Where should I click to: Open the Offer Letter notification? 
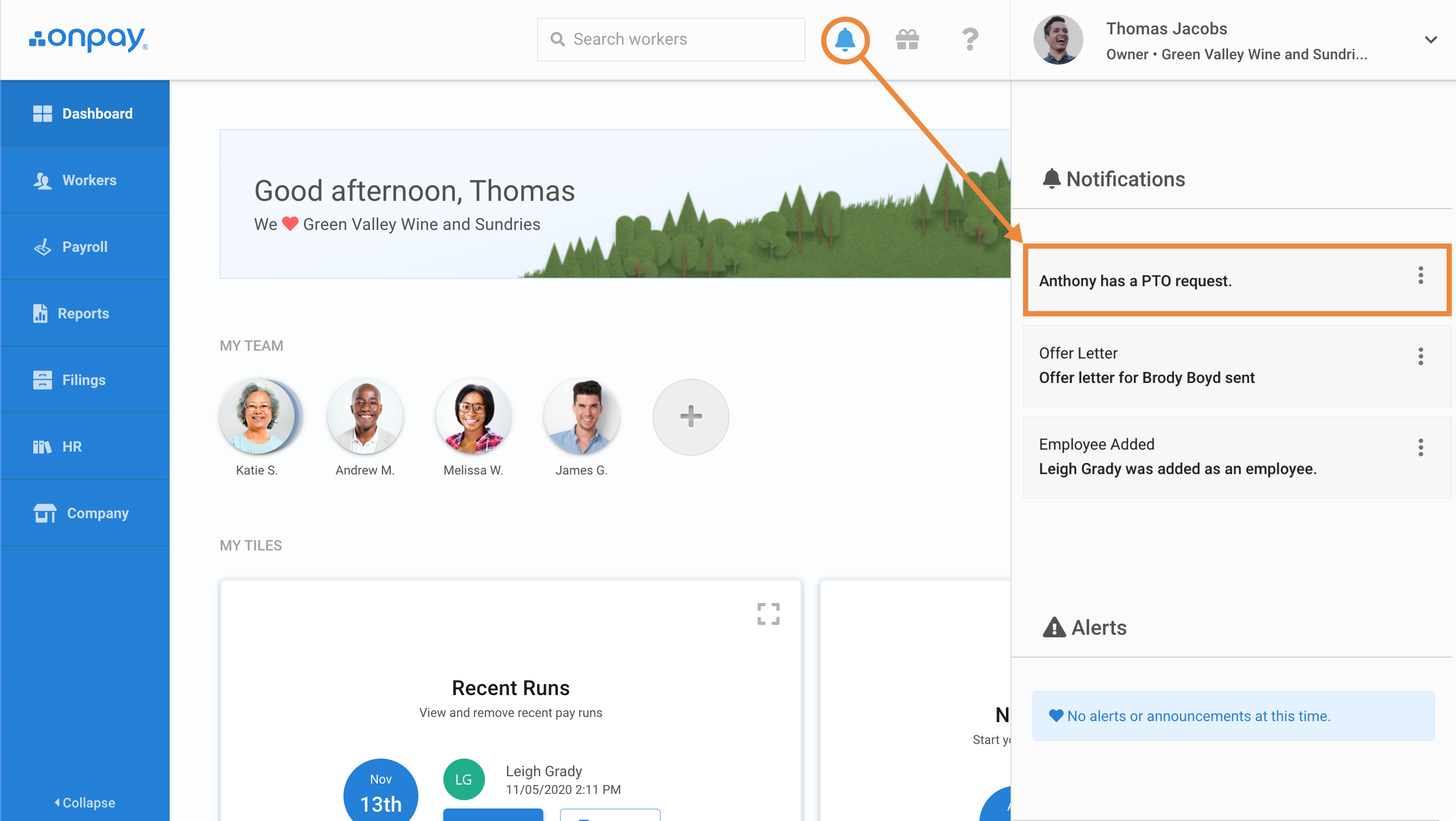1237,366
